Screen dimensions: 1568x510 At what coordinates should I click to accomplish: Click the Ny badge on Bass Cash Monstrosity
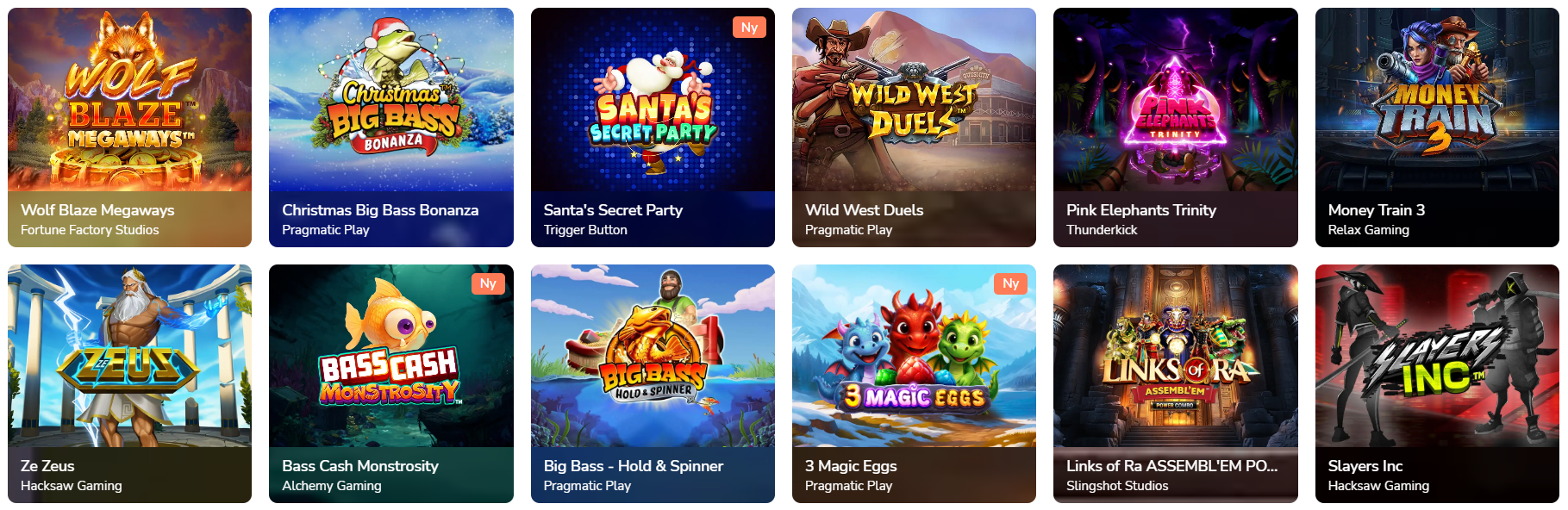click(488, 283)
